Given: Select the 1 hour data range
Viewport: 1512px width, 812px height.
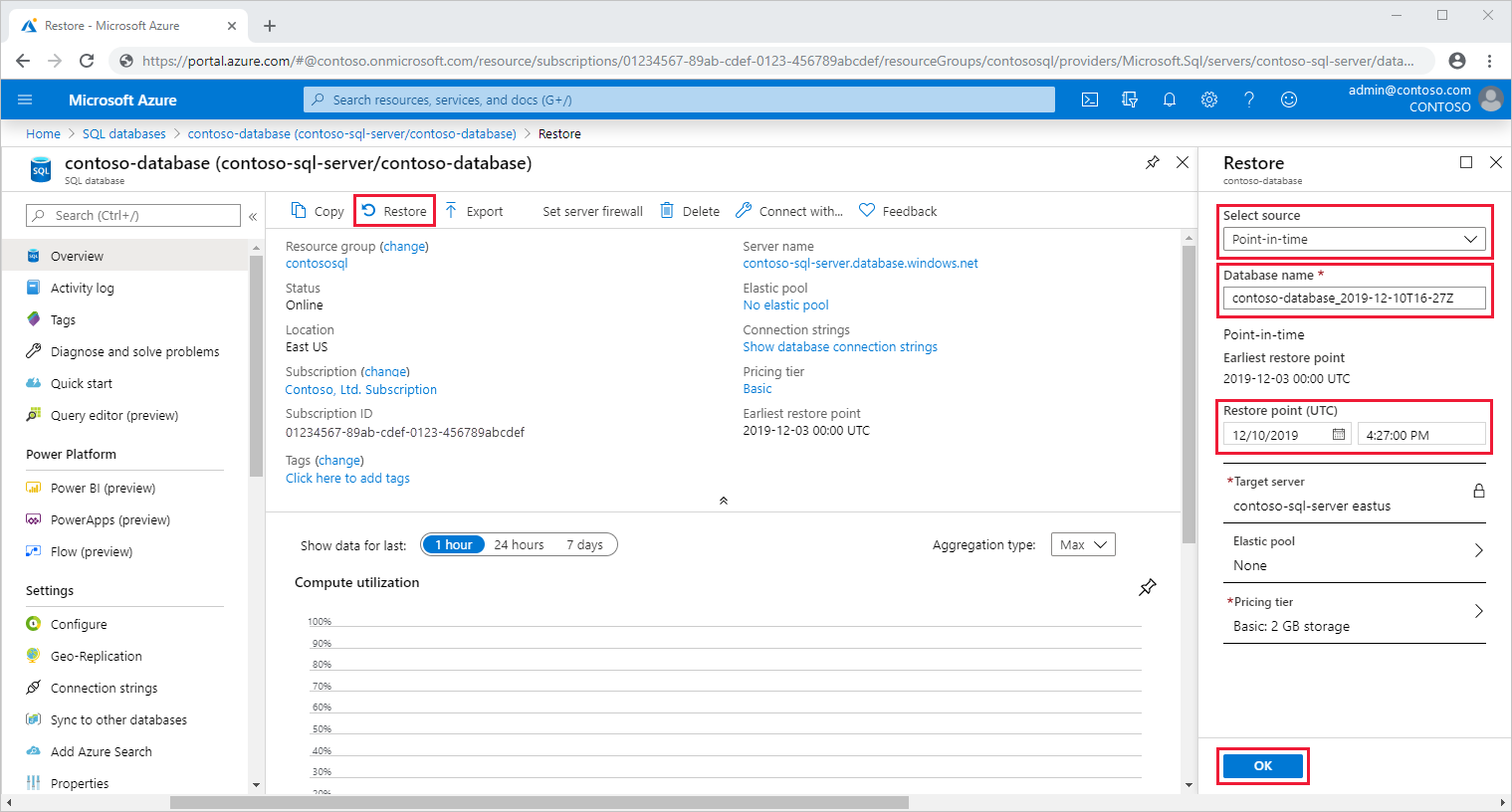Looking at the screenshot, I should click(453, 544).
